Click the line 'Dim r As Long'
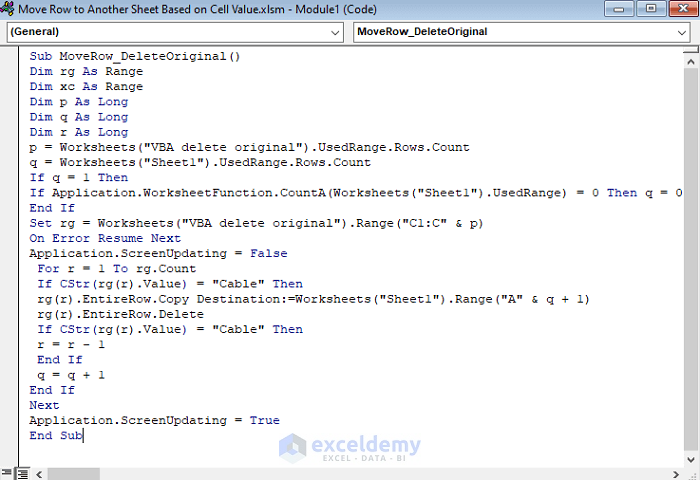Viewport: 700px width, 480px height. click(x=79, y=132)
